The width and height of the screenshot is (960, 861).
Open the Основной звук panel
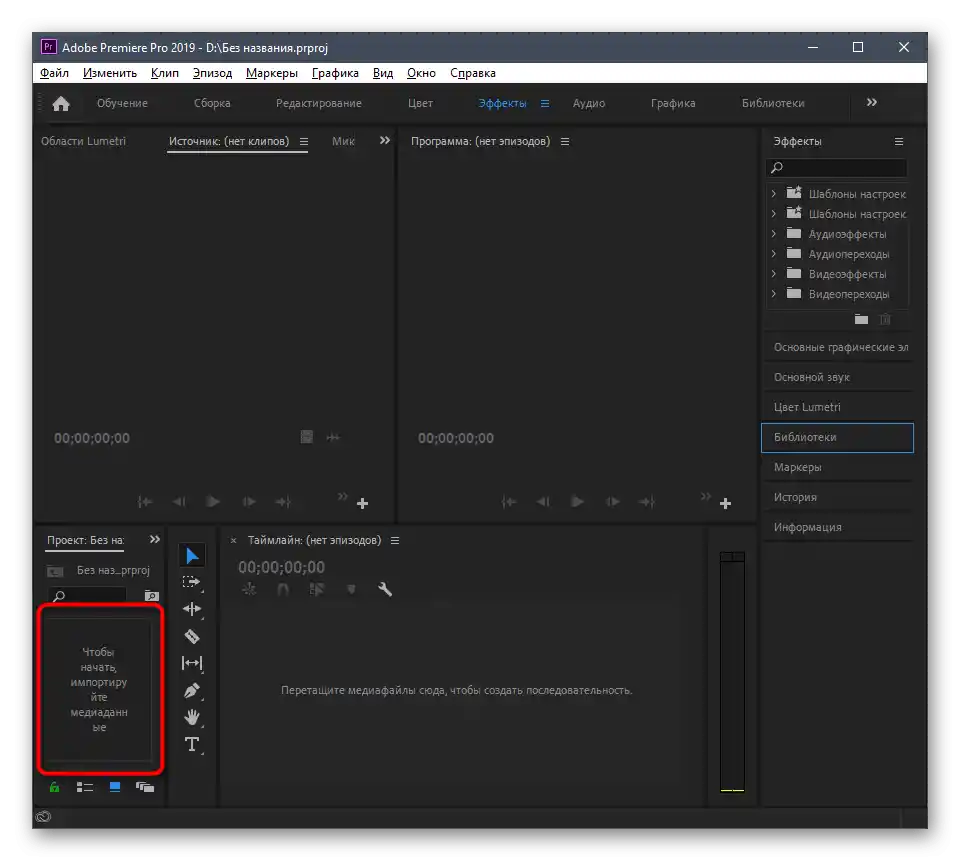(812, 377)
